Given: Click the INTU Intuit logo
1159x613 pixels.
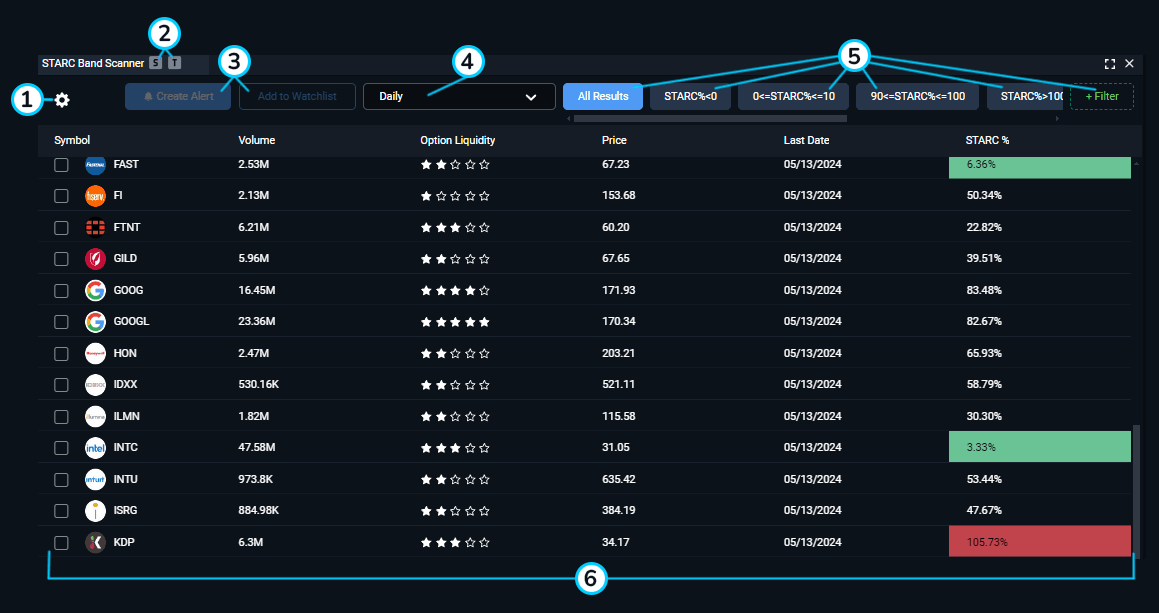Looking at the screenshot, I should click(95, 479).
